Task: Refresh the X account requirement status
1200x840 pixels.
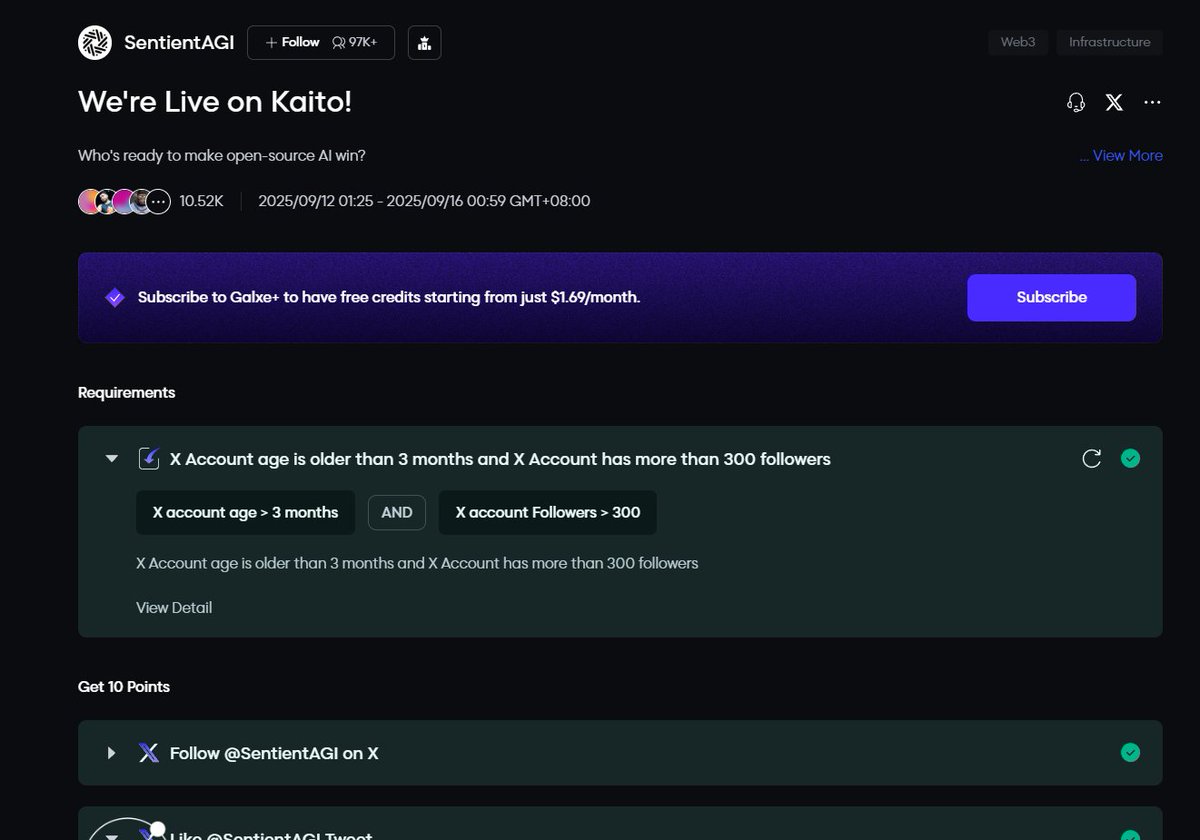Action: [x=1092, y=459]
